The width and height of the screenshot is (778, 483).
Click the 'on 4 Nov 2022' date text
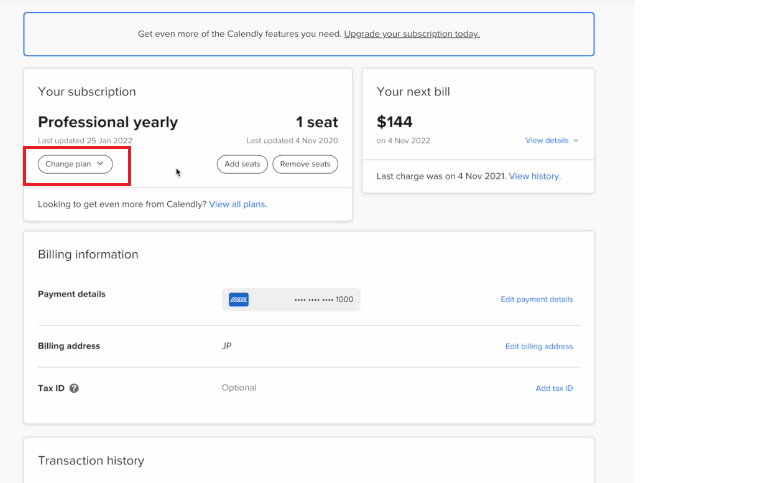403,140
